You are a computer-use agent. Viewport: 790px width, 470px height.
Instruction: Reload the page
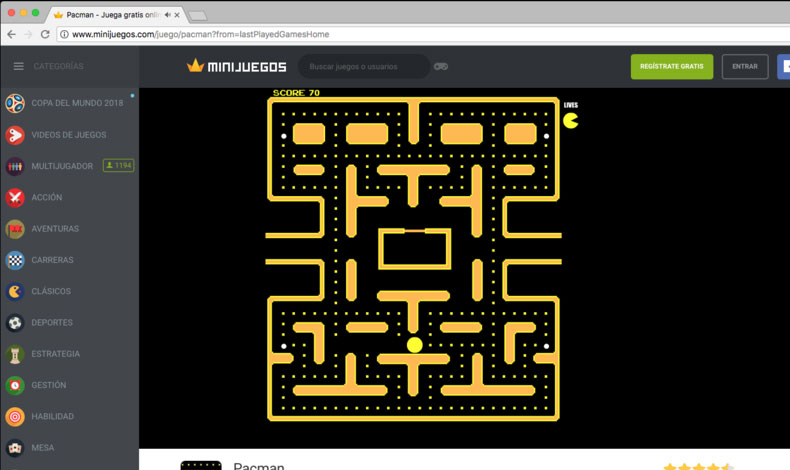click(x=45, y=34)
